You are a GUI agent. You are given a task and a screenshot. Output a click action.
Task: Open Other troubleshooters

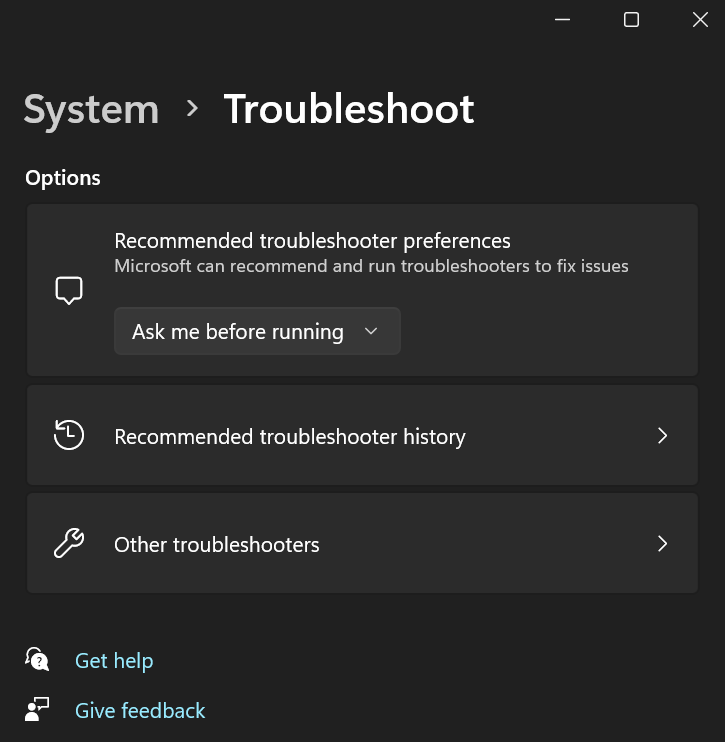(217, 544)
